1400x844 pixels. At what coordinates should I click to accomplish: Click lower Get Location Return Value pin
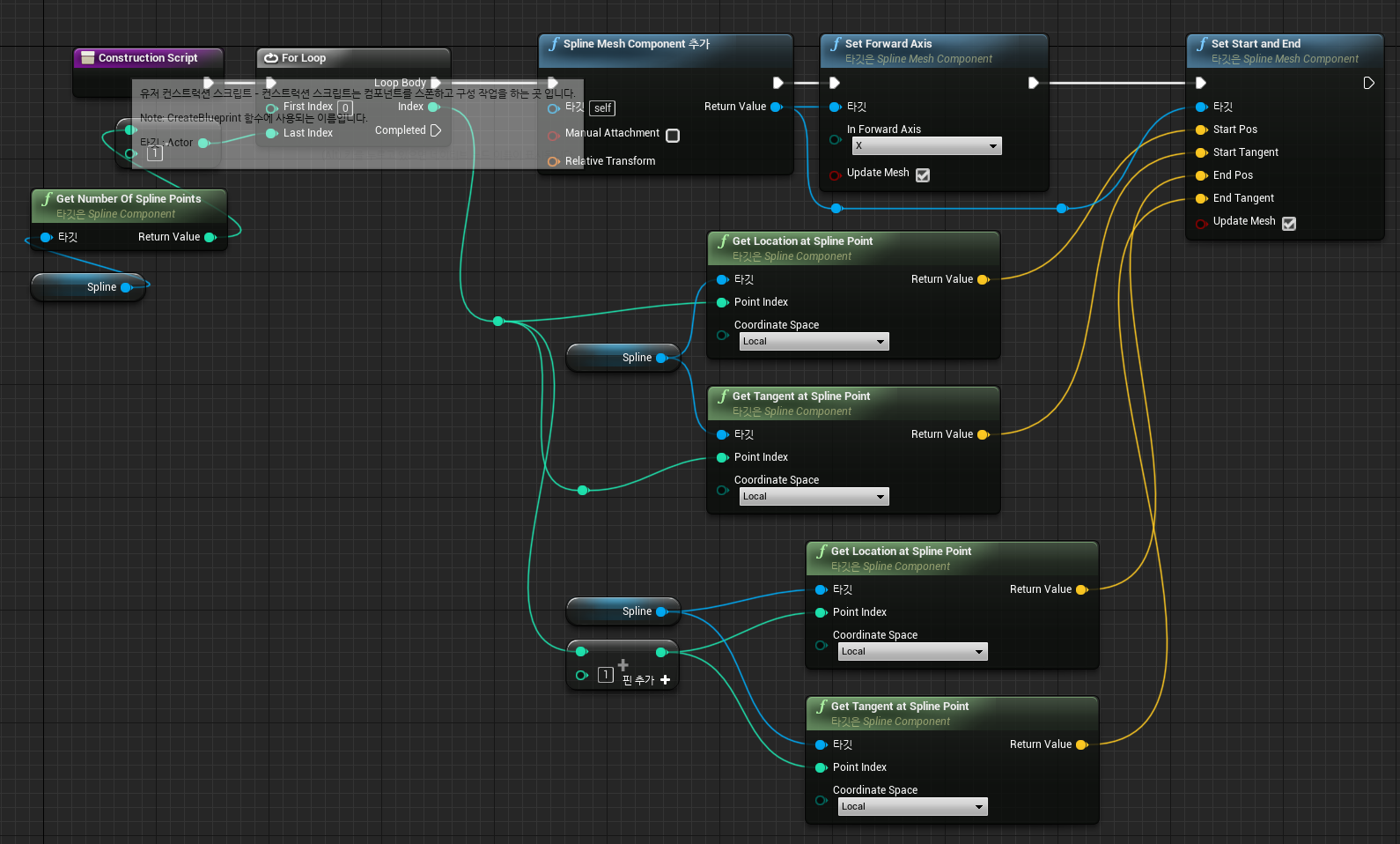[x=1082, y=589]
